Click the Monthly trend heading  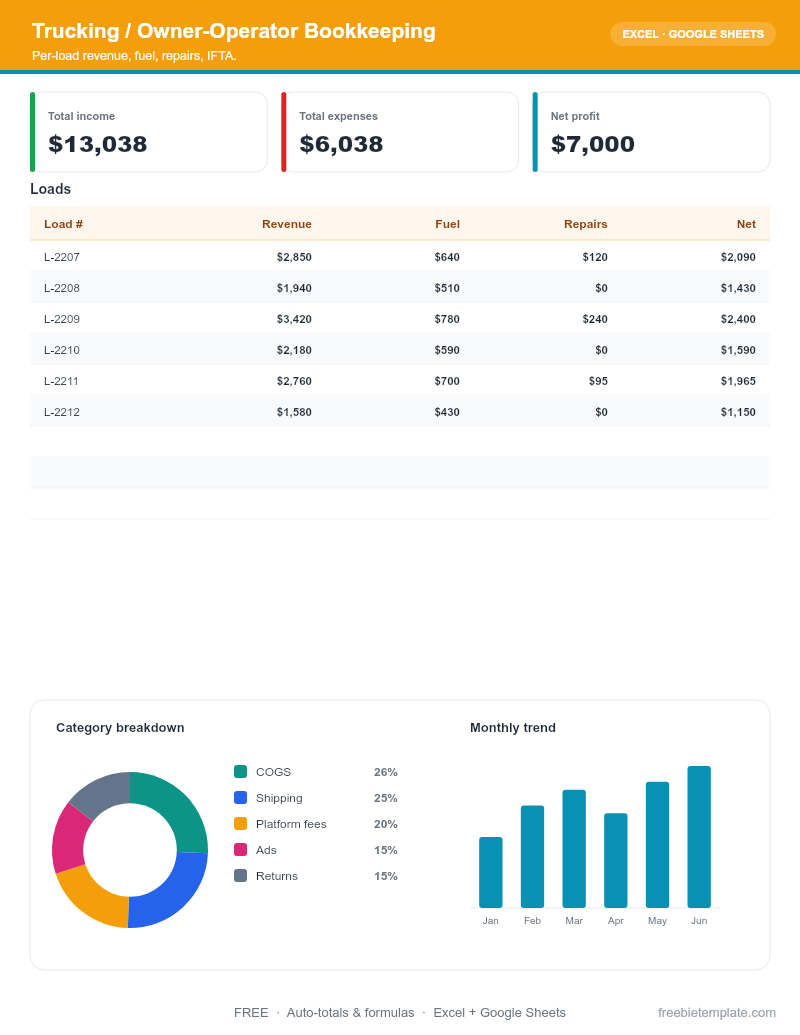tap(513, 727)
